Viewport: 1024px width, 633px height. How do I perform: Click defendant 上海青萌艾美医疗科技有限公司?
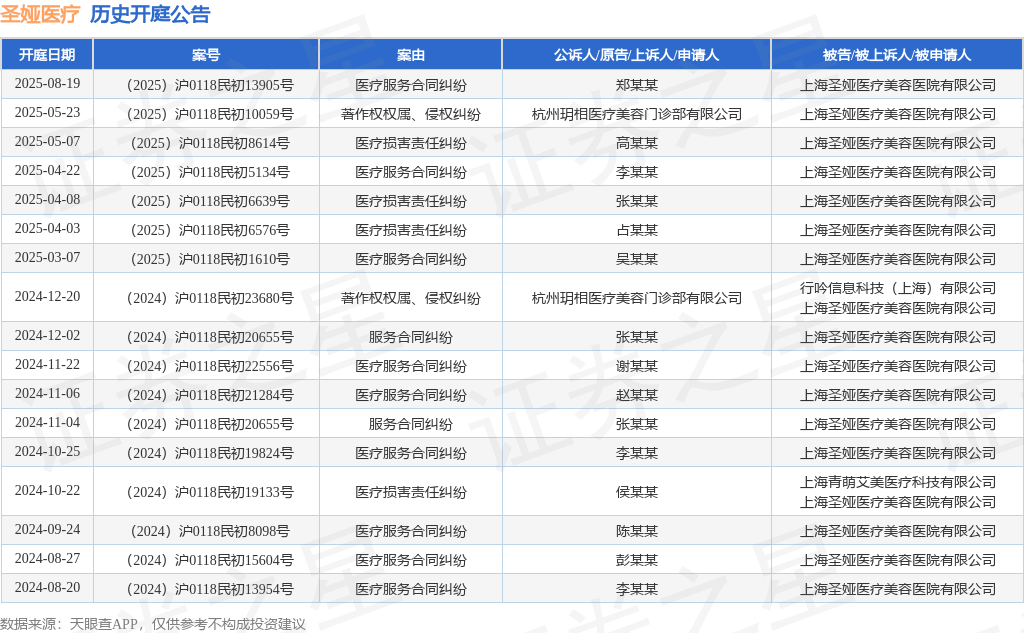point(897,482)
